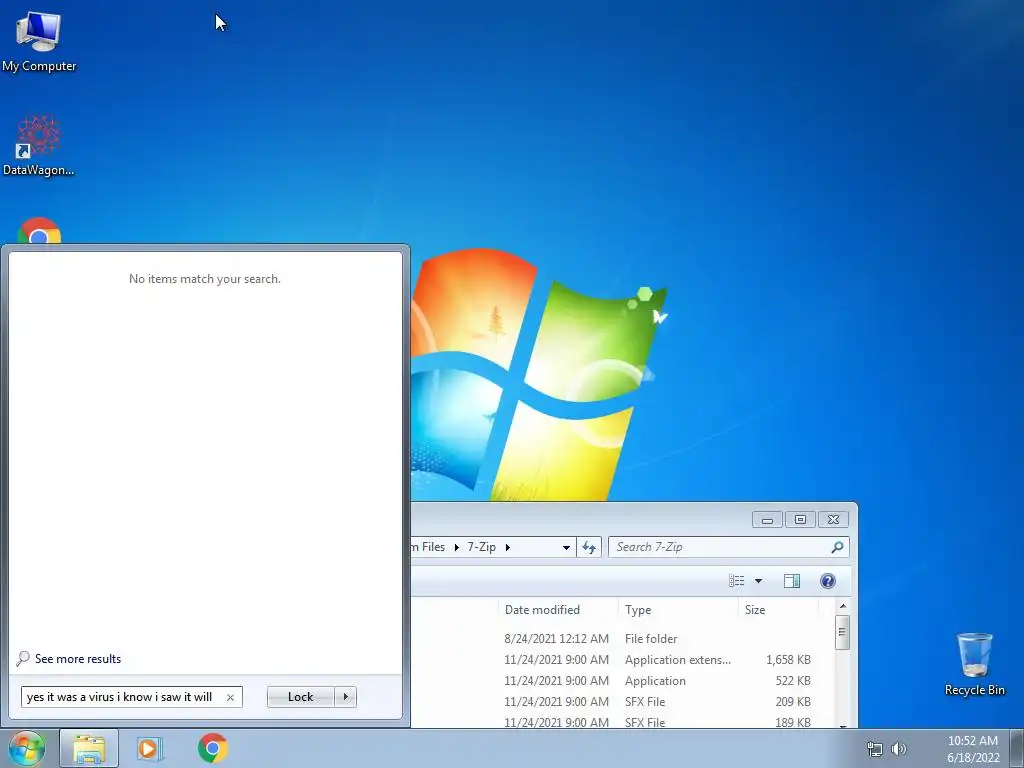Sort by the Date modified column
This screenshot has height=768, width=1024.
click(x=542, y=610)
